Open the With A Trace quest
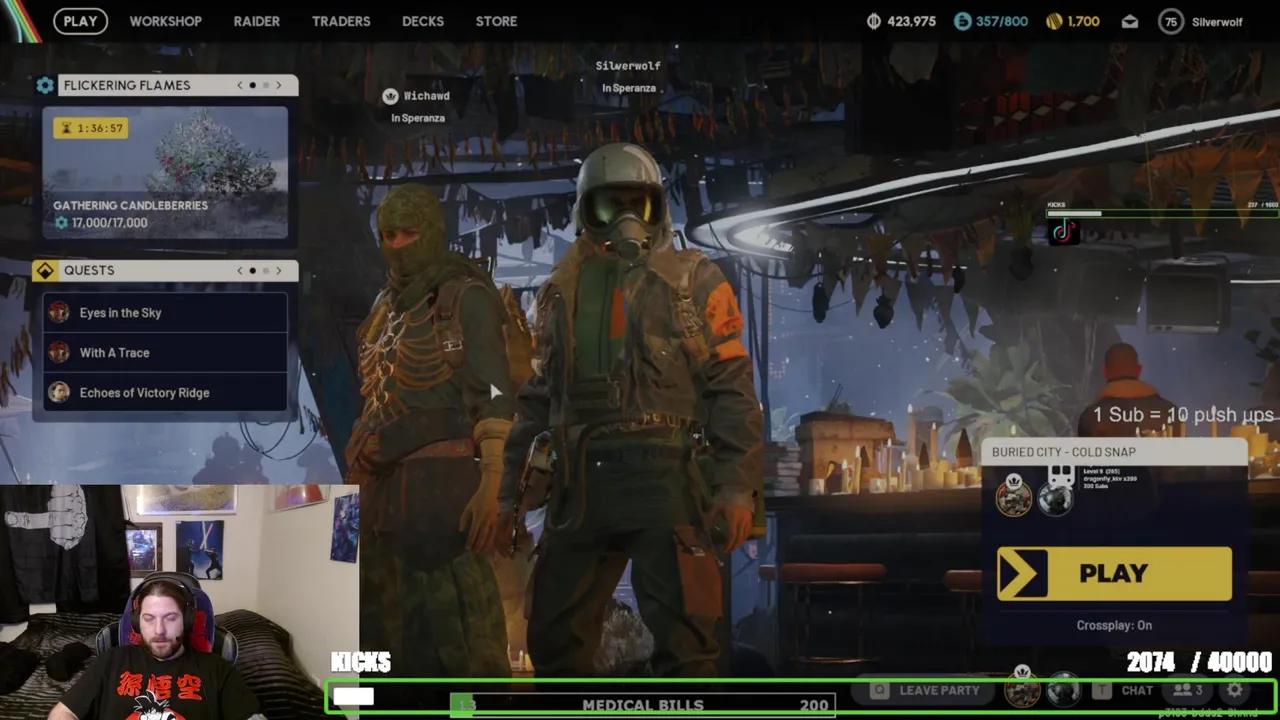This screenshot has height=720, width=1280. (x=165, y=353)
